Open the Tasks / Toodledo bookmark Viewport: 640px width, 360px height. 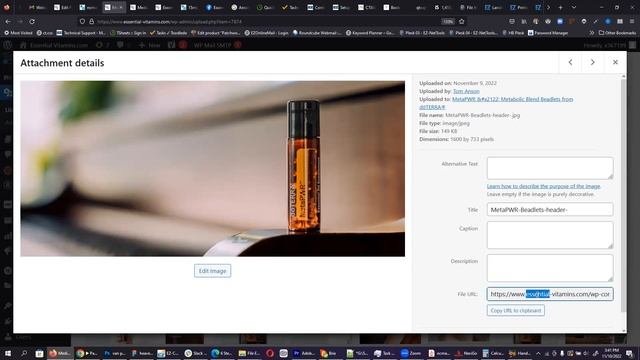tap(169, 33)
